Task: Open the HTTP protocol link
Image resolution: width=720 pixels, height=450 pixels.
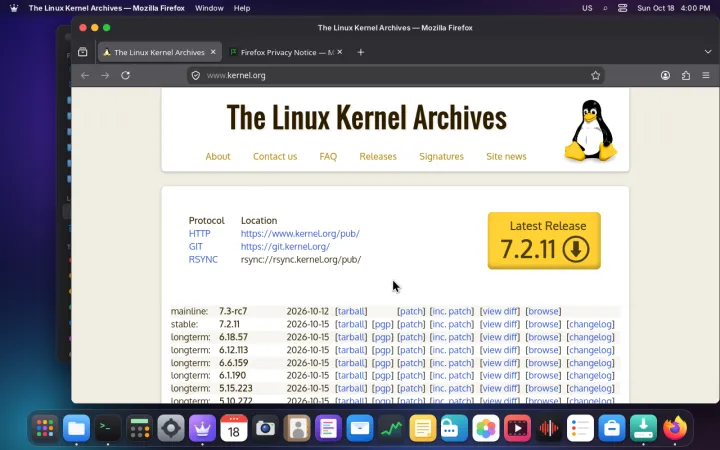Action: [x=199, y=233]
